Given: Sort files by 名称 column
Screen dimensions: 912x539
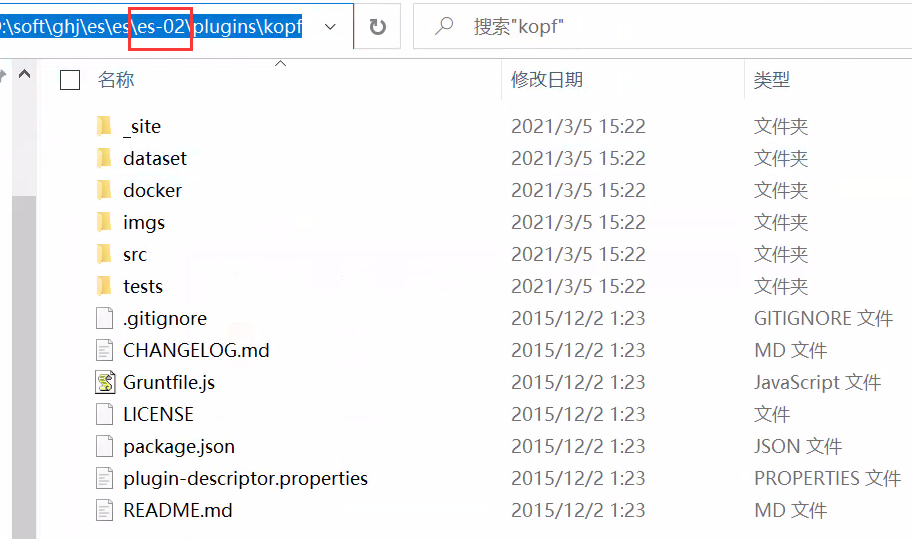Looking at the screenshot, I should click(116, 80).
